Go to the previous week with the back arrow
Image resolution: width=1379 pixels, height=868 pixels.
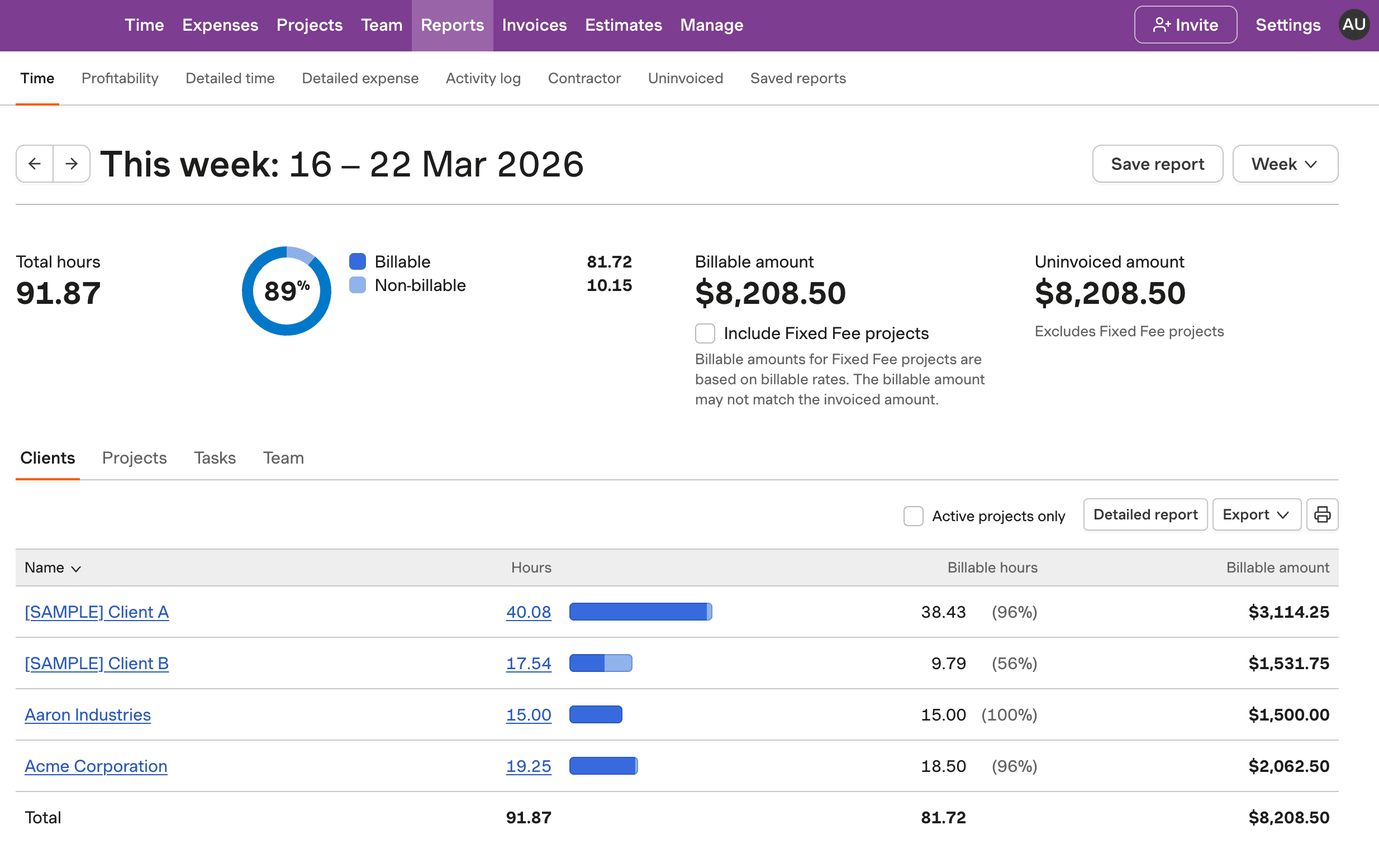pos(34,164)
